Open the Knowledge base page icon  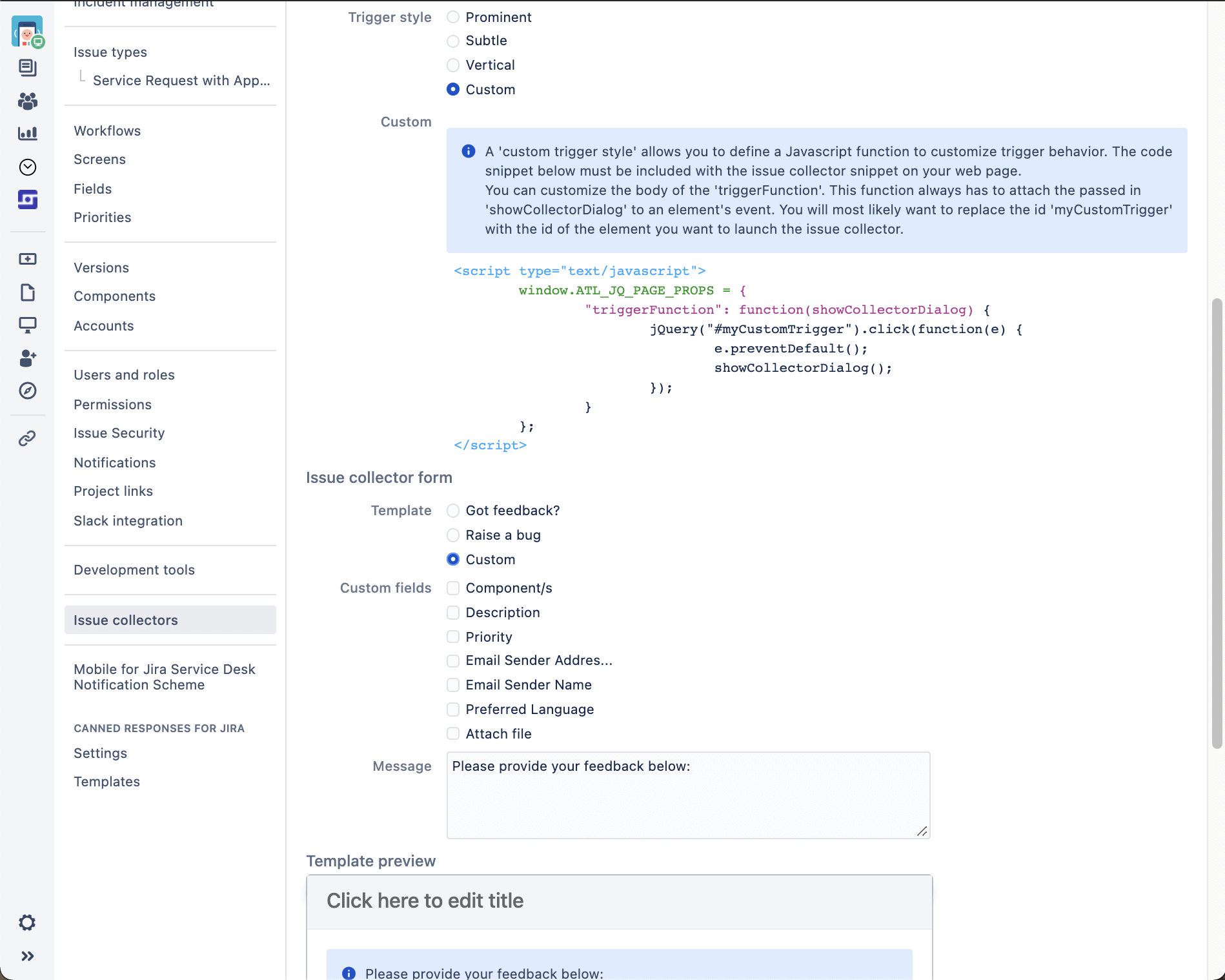point(28,292)
